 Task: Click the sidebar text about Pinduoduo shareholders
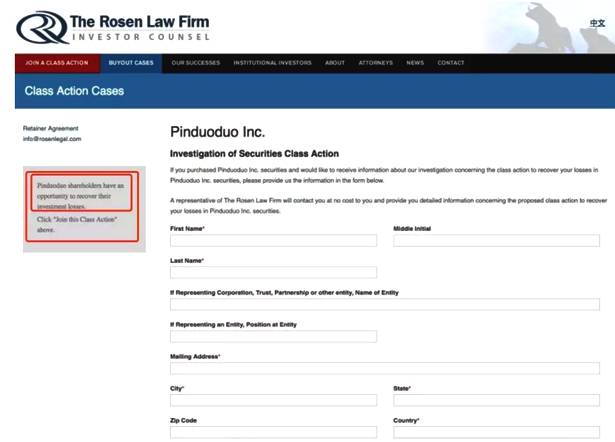point(81,196)
